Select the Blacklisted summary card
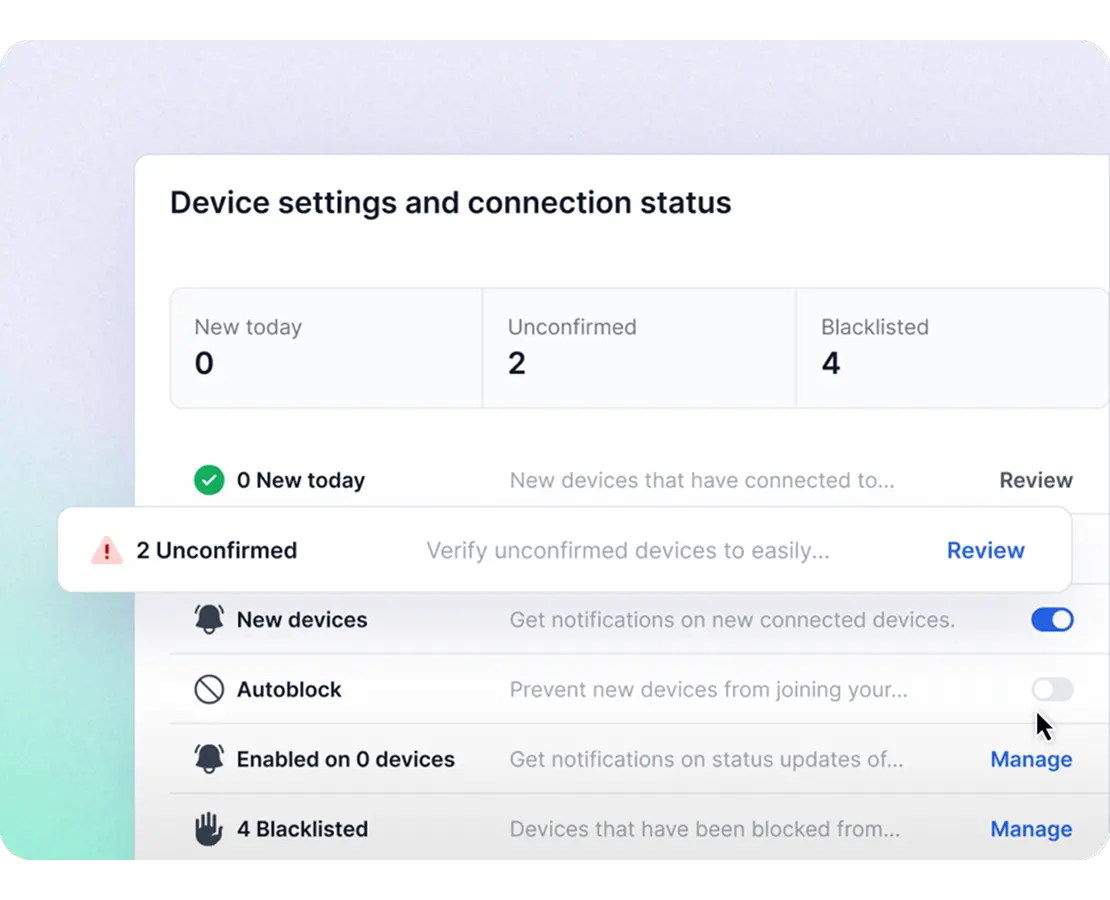This screenshot has width=1110, height=900. (x=952, y=348)
